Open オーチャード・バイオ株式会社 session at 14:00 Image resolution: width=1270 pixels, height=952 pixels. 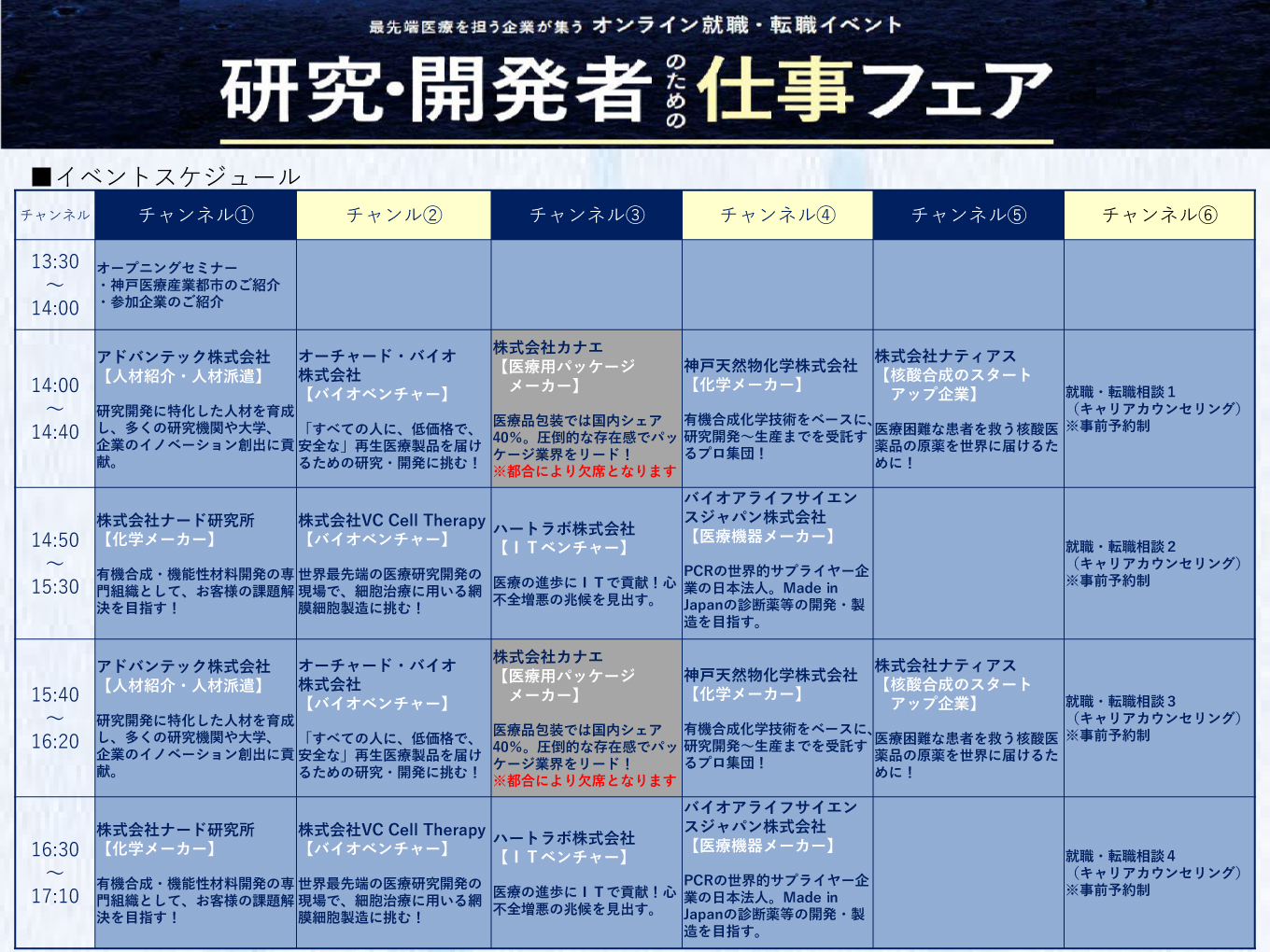[393, 408]
